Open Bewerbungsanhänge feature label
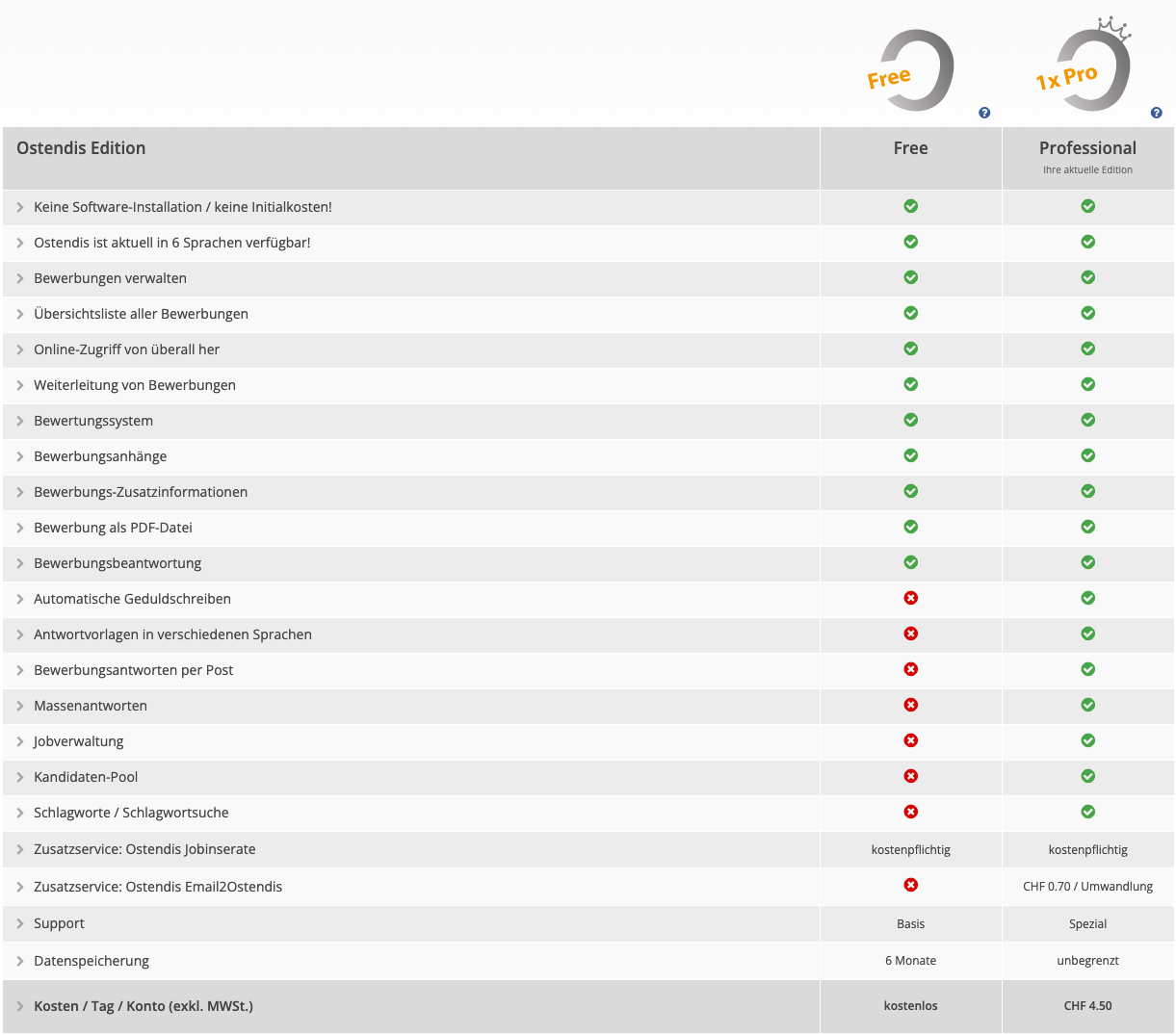 100,456
